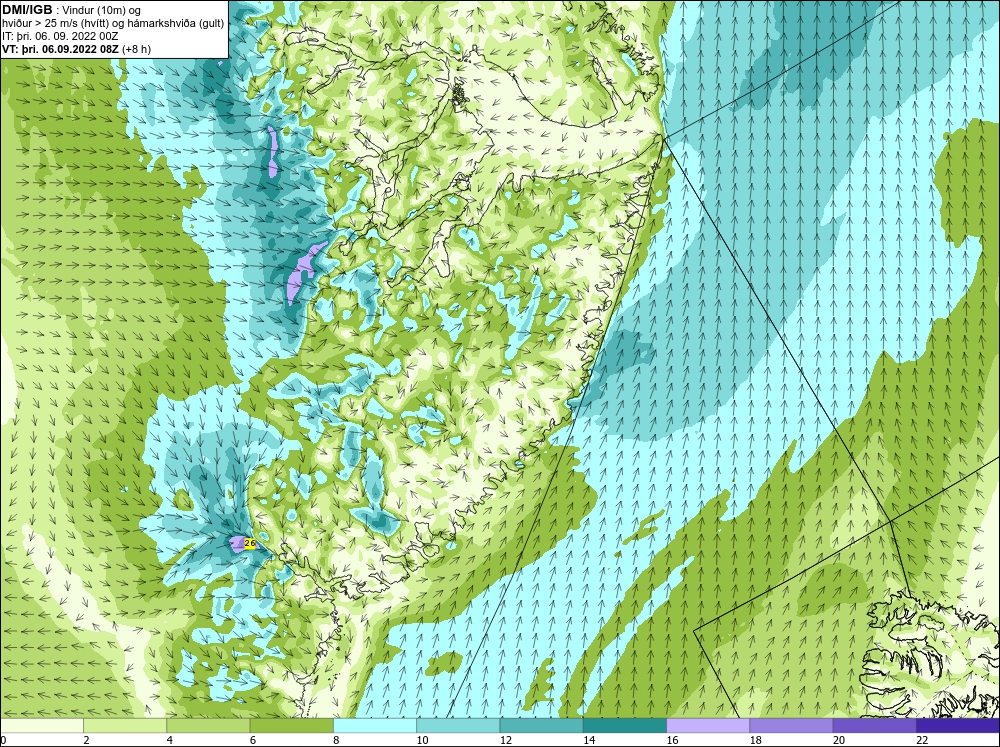Click the legend scale value 10
Screen dimensions: 1000x747
(422, 740)
